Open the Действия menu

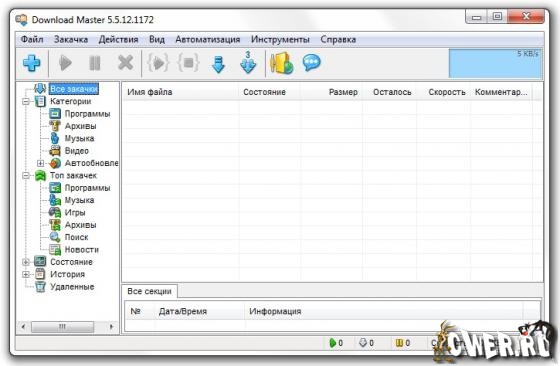[119, 39]
